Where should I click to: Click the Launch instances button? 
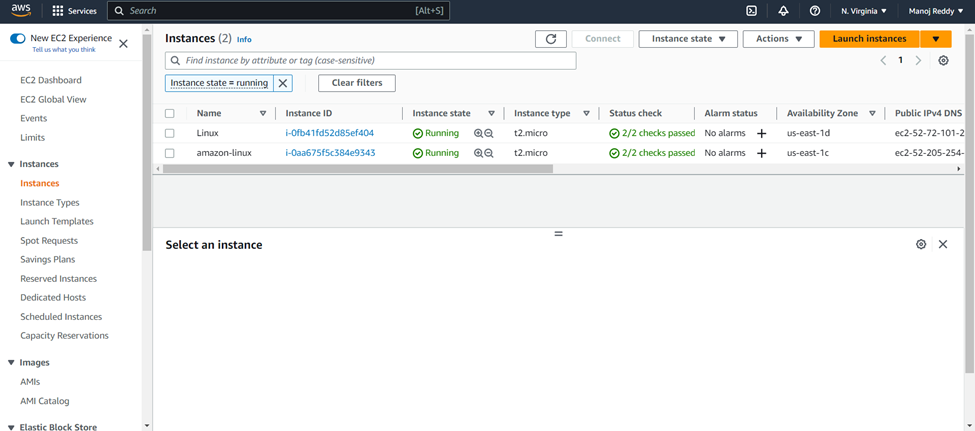[x=869, y=39]
